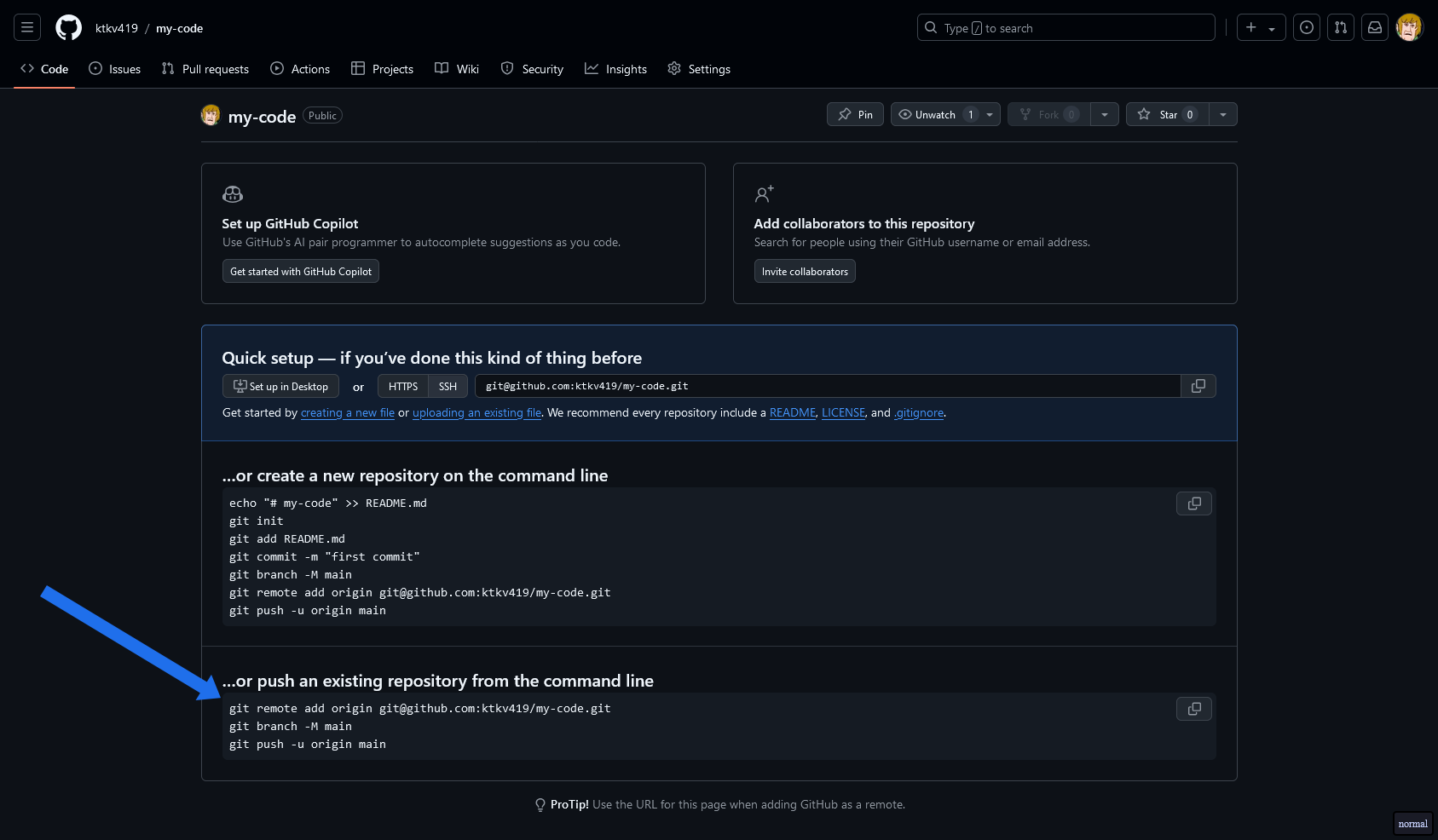Click the Copilot icon in setup card

tap(233, 194)
